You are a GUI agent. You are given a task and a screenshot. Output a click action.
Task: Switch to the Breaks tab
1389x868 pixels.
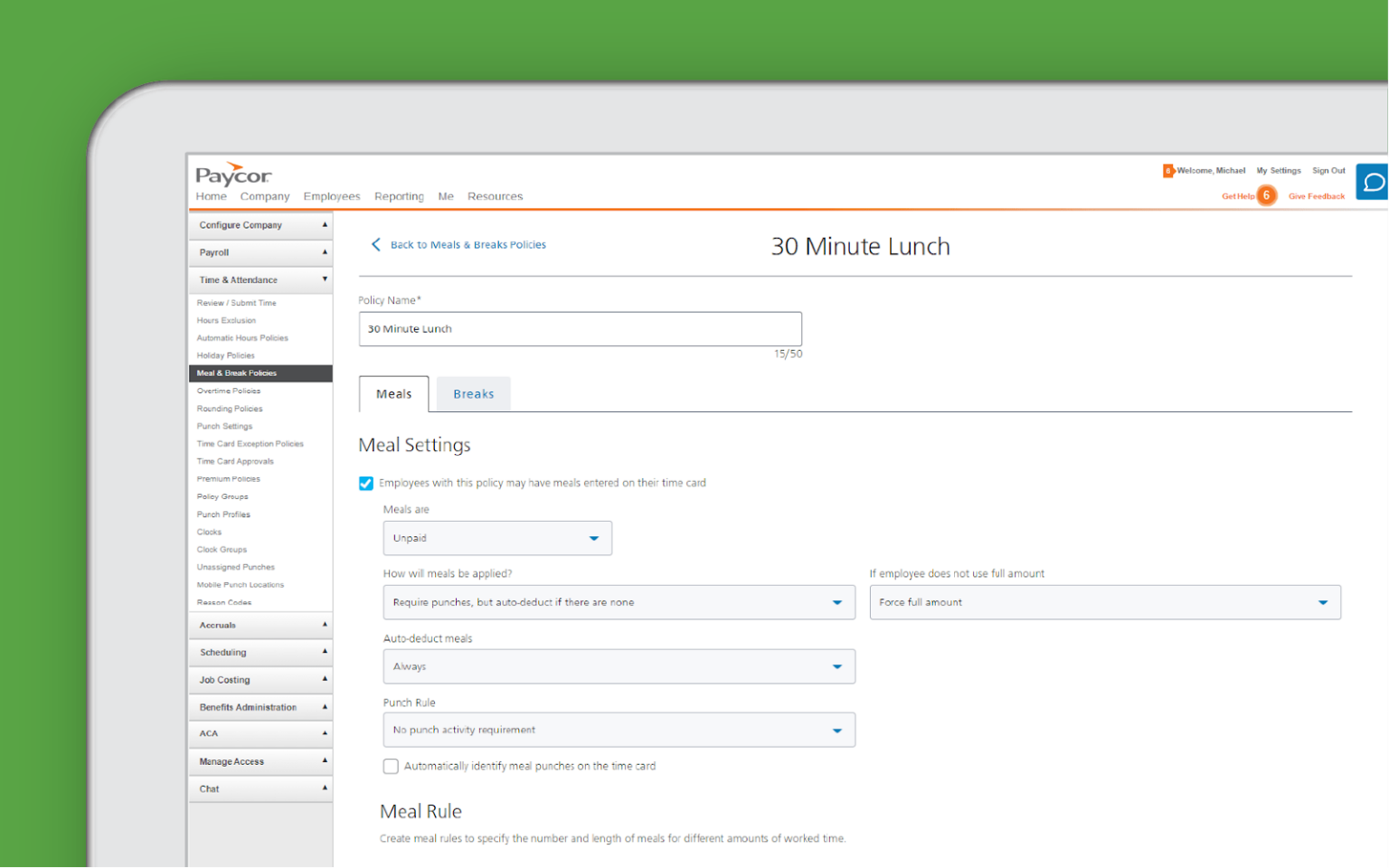473,393
